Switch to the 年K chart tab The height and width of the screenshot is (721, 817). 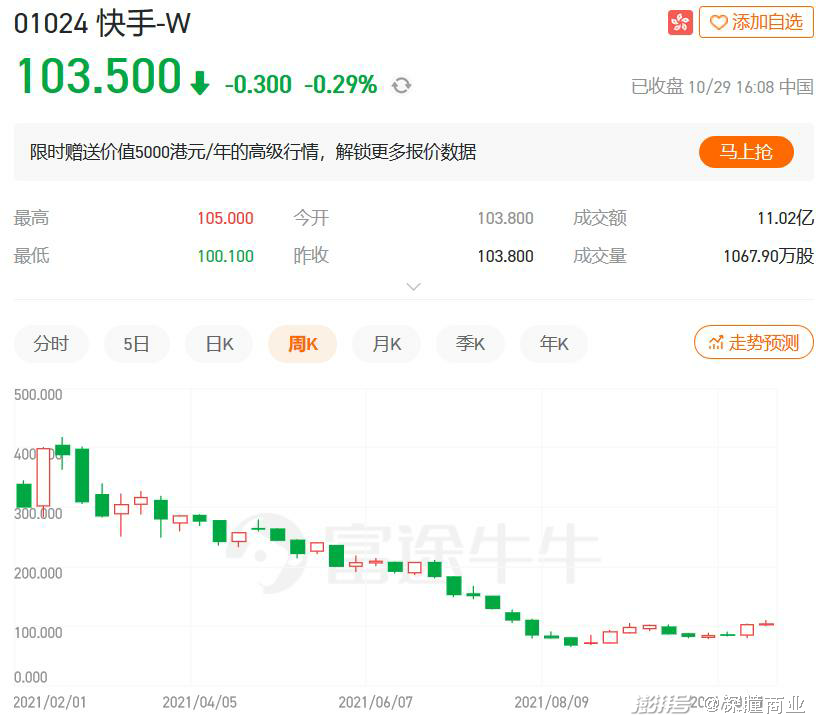pos(554,344)
